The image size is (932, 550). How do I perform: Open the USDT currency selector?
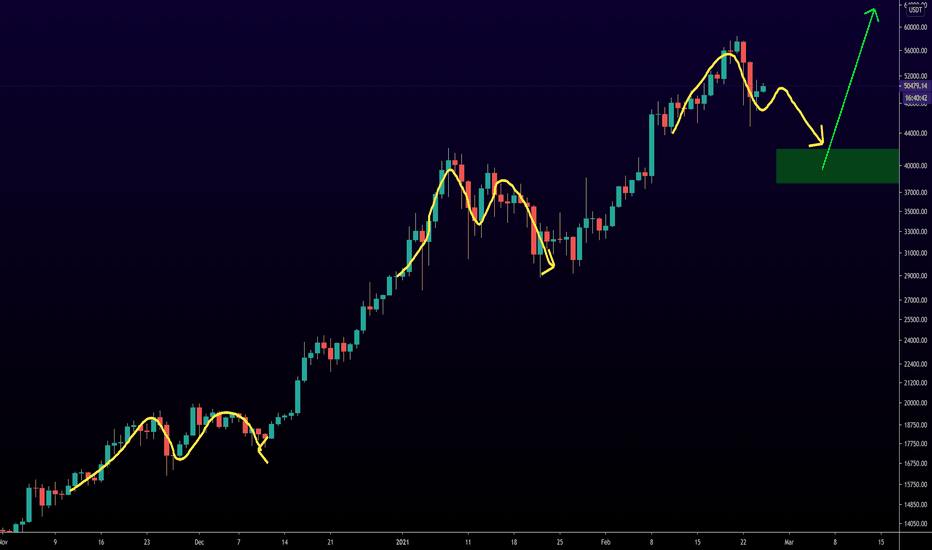tap(915, 10)
